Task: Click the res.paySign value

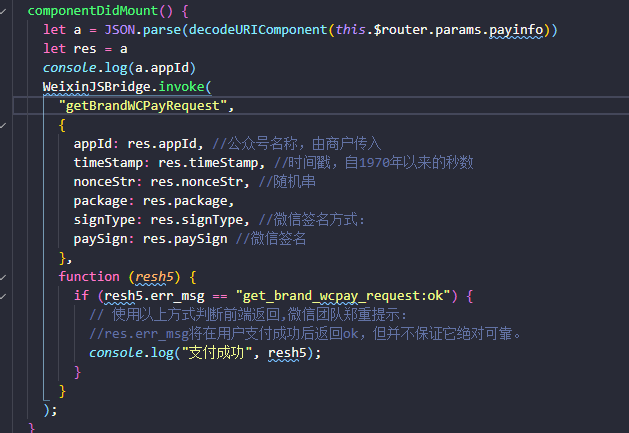Action: click(x=185, y=239)
